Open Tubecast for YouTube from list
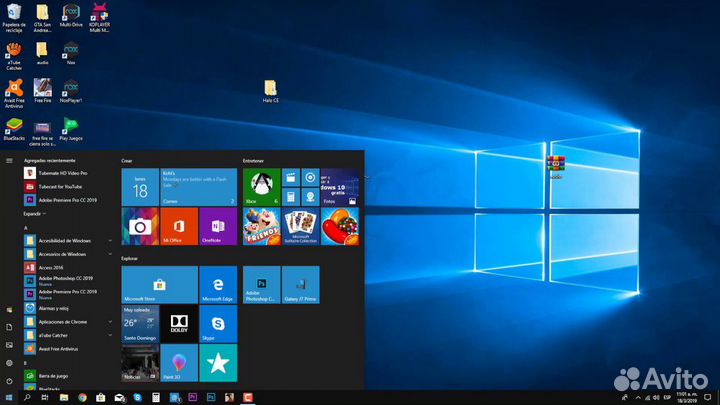The width and height of the screenshot is (720, 405). point(68,186)
